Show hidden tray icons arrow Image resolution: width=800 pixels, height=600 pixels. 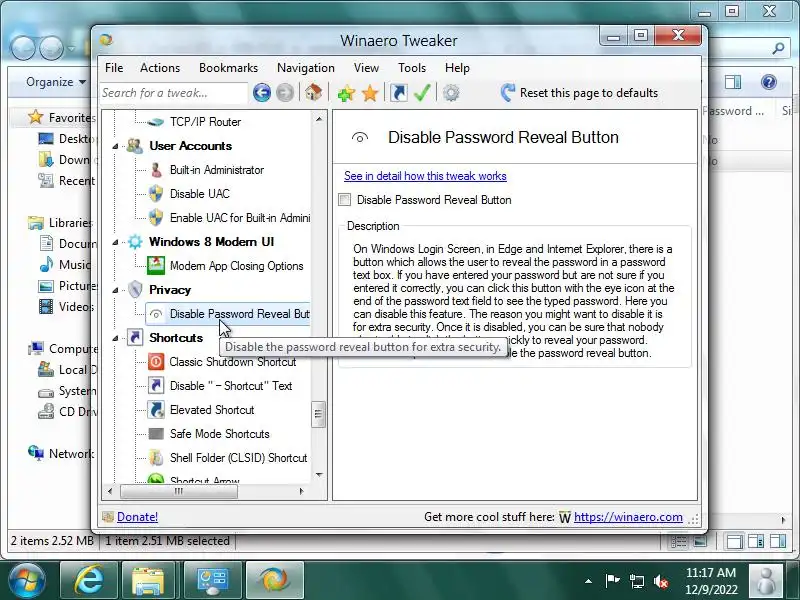588,581
